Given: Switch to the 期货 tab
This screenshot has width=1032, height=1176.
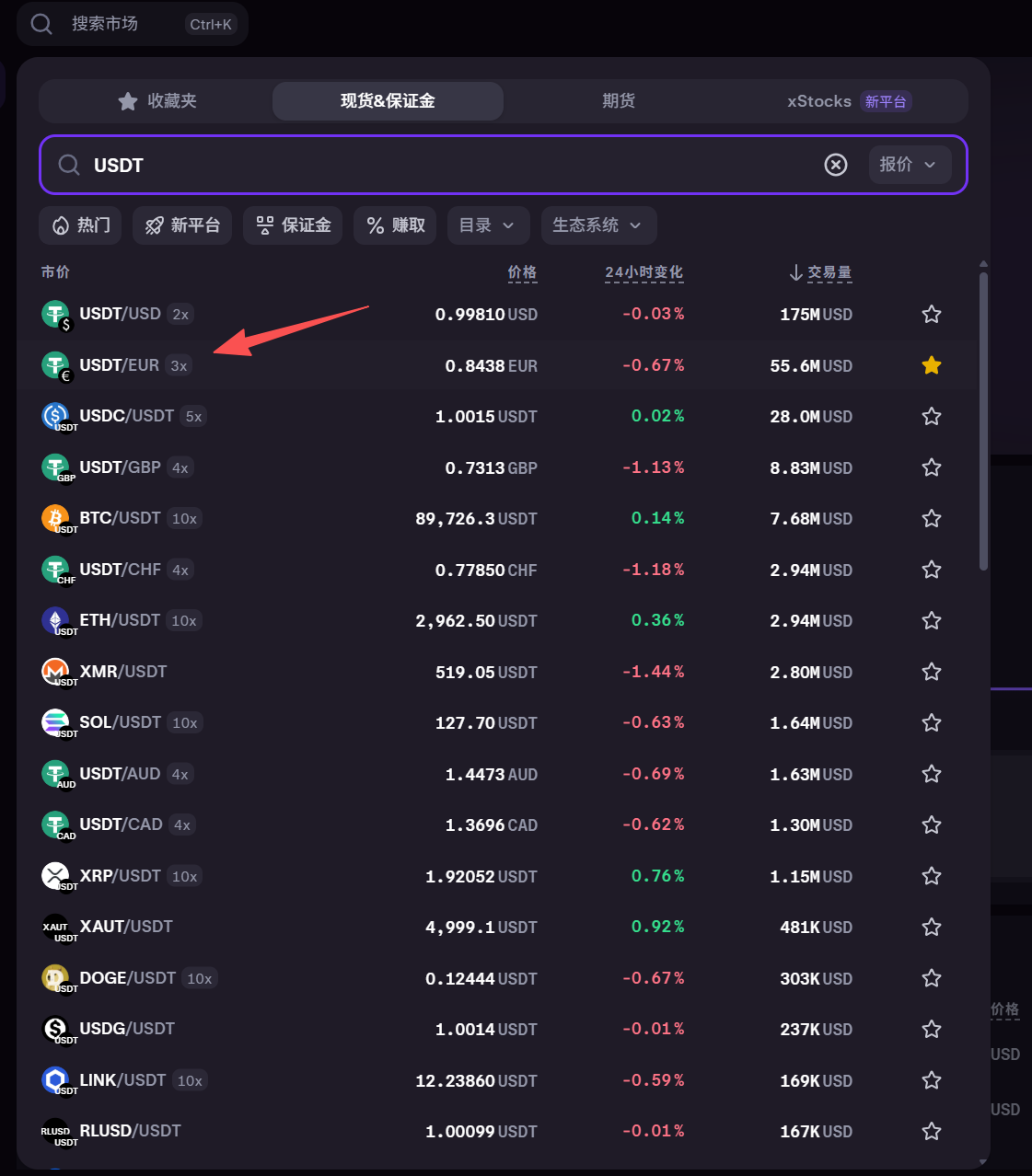Looking at the screenshot, I should click(618, 101).
